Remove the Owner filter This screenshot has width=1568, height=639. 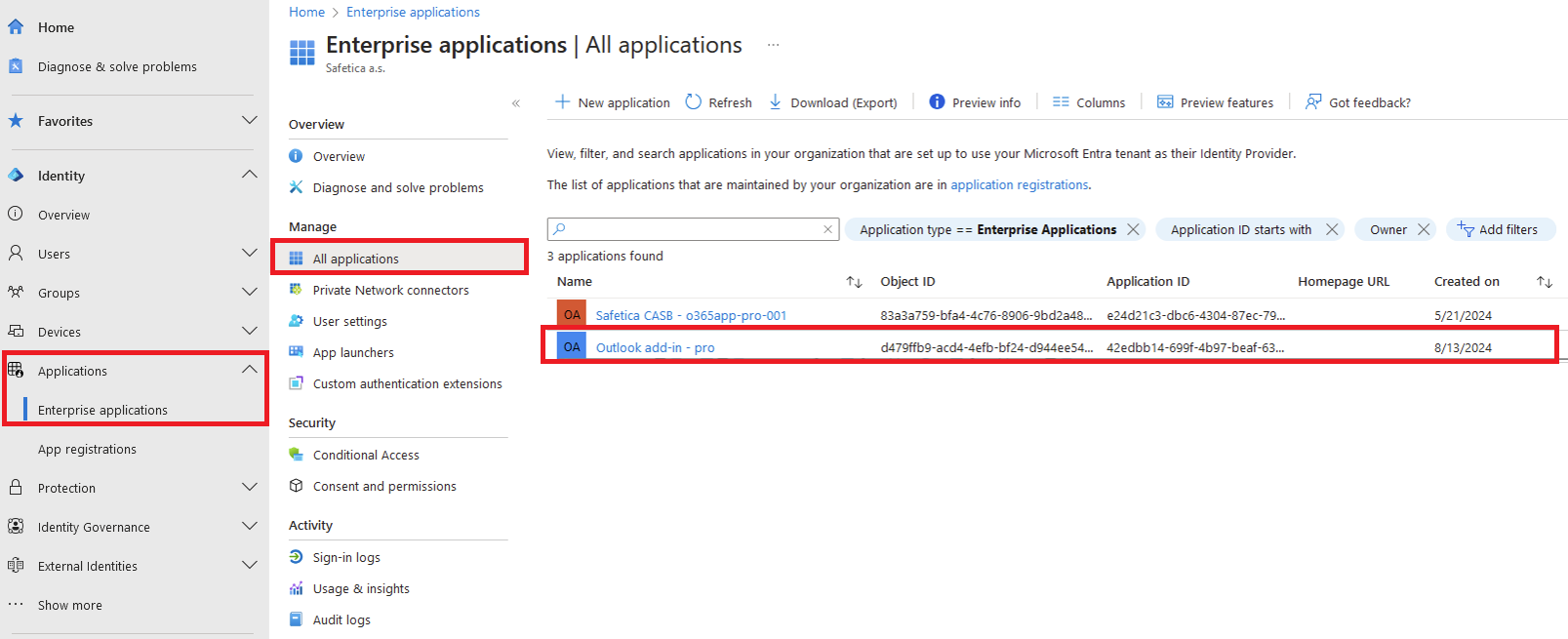tap(1424, 229)
